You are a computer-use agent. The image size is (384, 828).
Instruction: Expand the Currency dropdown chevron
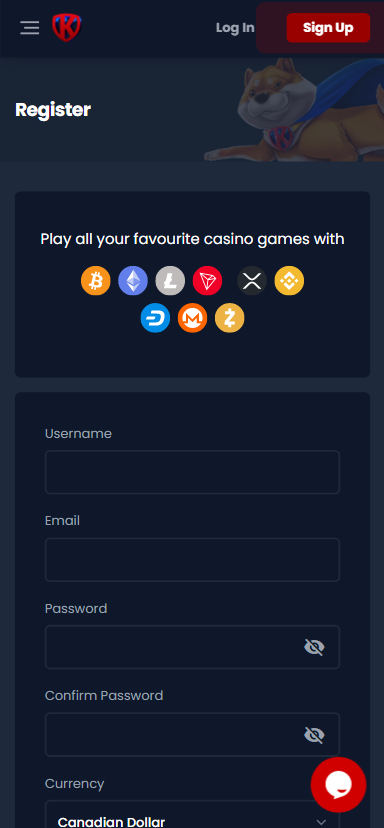321,822
